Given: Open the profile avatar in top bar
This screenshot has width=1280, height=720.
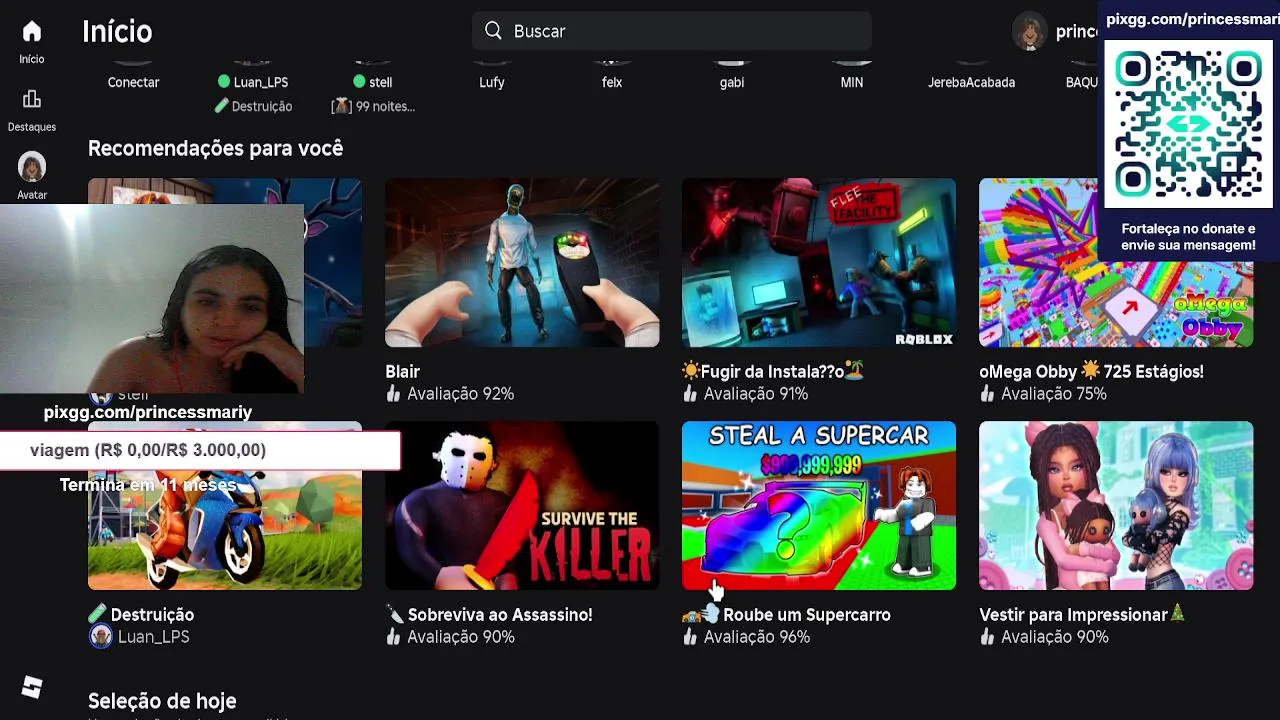Looking at the screenshot, I should click(x=1029, y=31).
